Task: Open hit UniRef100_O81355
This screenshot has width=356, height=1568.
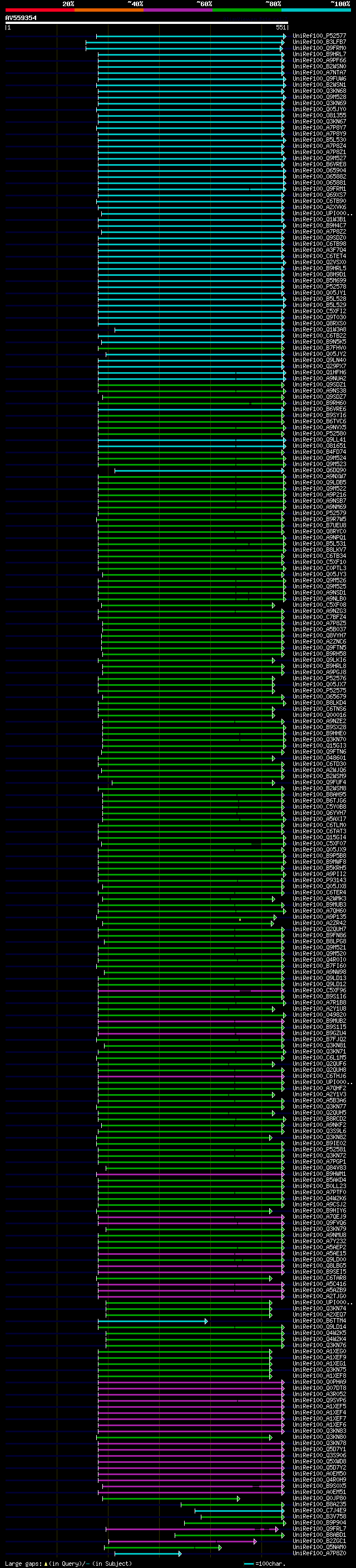Action: (319, 116)
